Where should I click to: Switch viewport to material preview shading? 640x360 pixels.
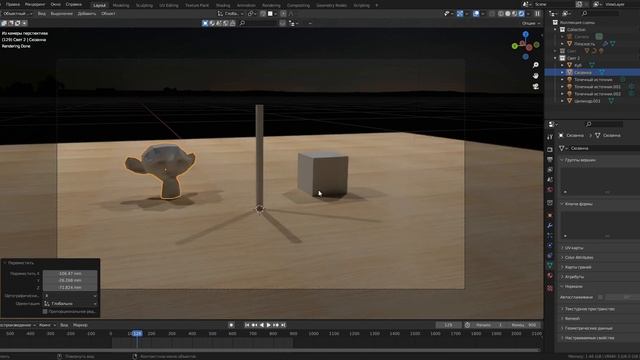pos(515,13)
